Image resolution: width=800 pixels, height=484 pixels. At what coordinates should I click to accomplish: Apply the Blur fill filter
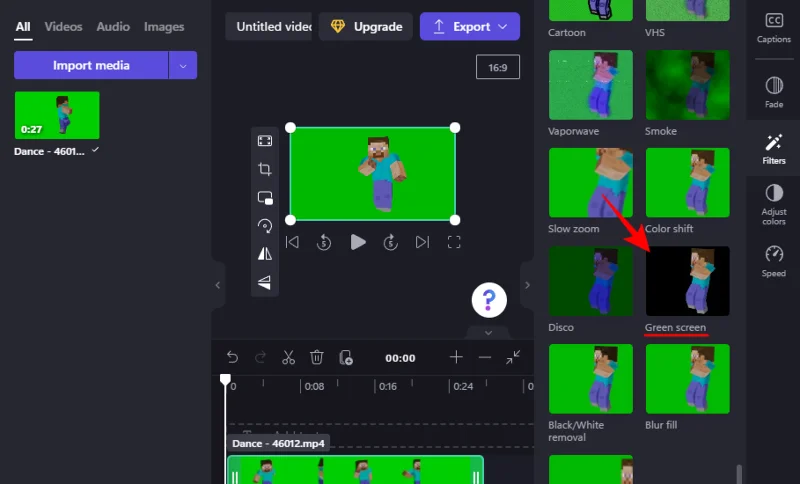tap(687, 378)
